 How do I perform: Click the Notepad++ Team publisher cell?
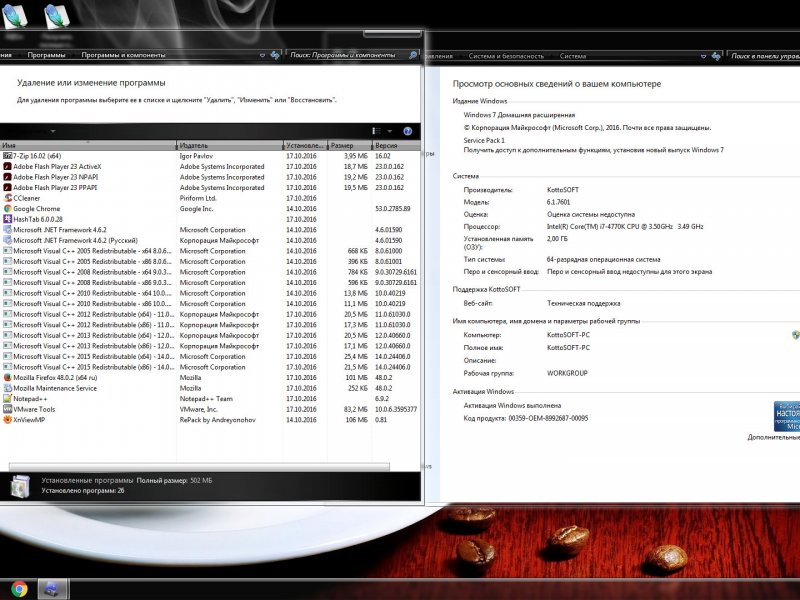pyautogui.click(x=206, y=398)
